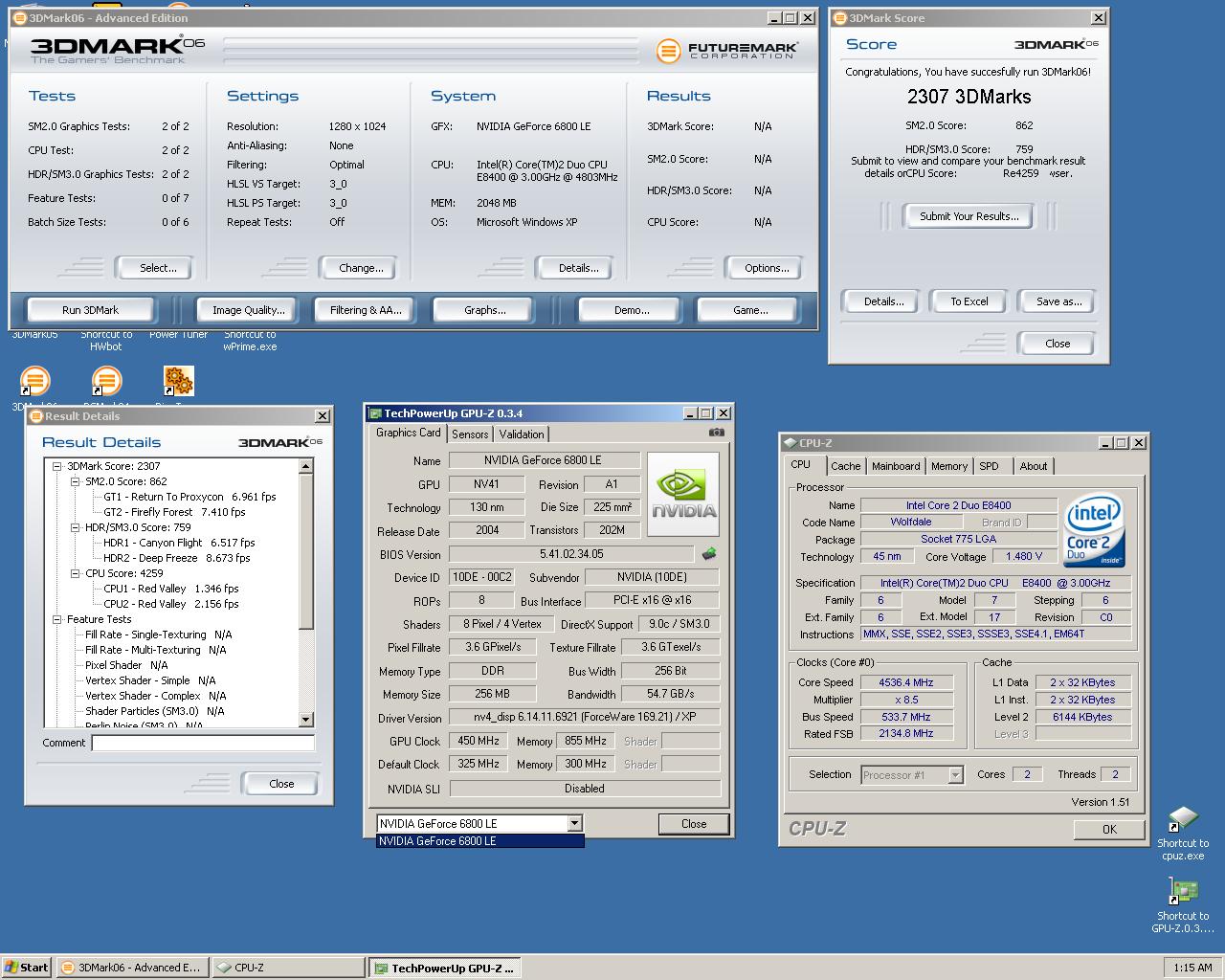Open the Shortcut to cpuz.exe desktop icon

pos(1183,834)
